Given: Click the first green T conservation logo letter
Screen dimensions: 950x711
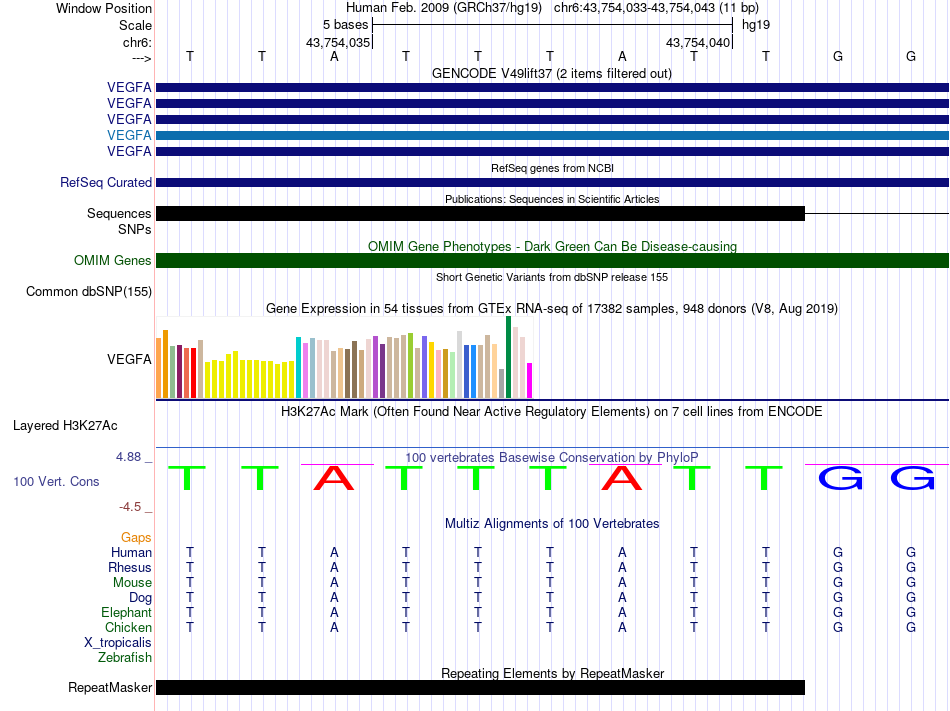Looking at the screenshot, I should pyautogui.click(x=187, y=478).
